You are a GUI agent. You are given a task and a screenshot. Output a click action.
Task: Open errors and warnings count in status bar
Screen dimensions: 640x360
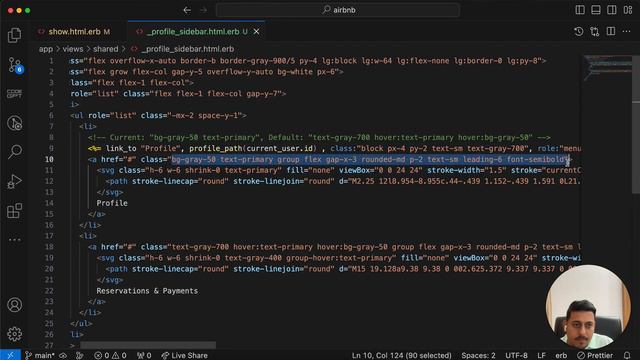pyautogui.click(x=110, y=355)
